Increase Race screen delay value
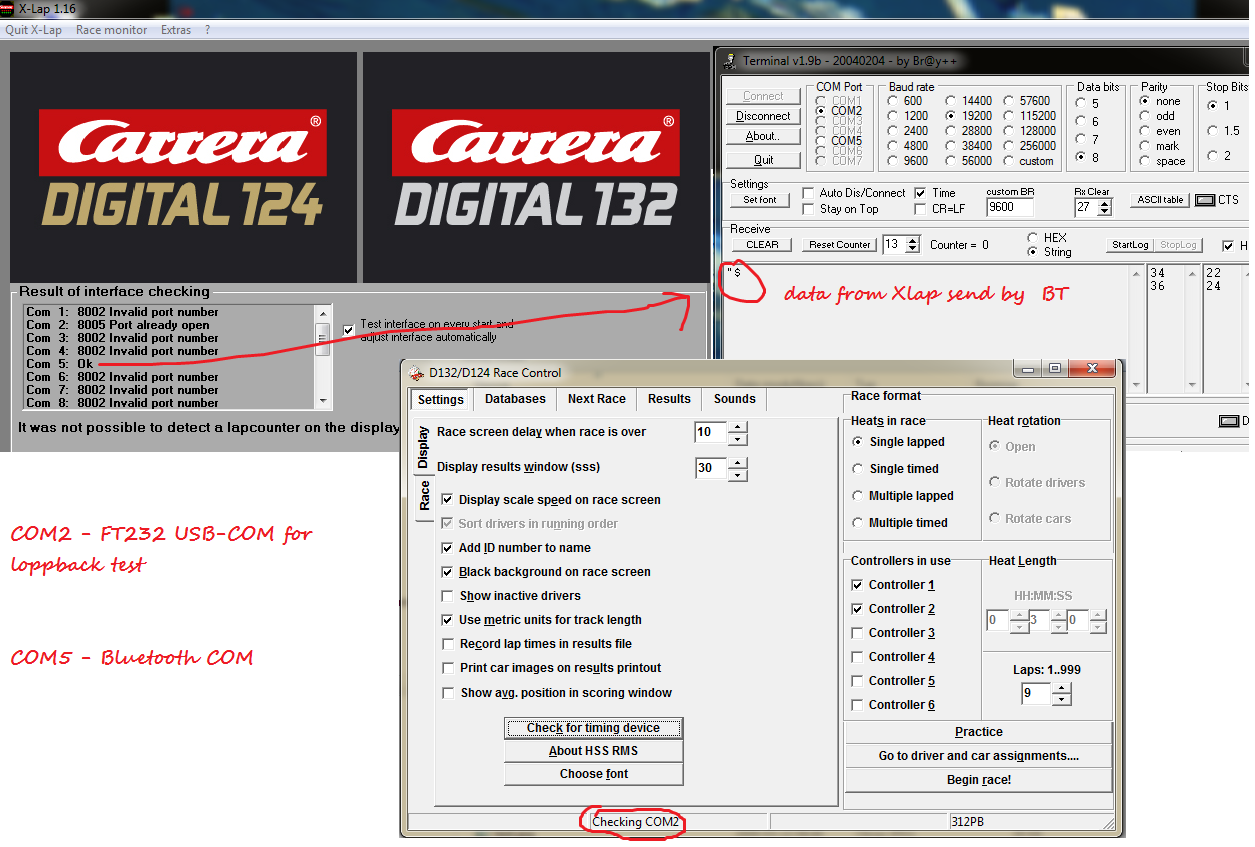1255x847 pixels. [x=737, y=427]
